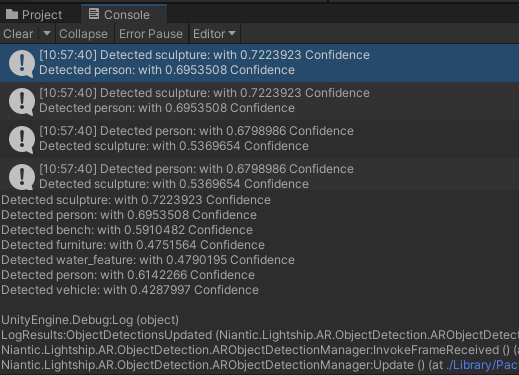
Task: Select the fourth log entry, person 0.6798986
Action: [x=259, y=174]
